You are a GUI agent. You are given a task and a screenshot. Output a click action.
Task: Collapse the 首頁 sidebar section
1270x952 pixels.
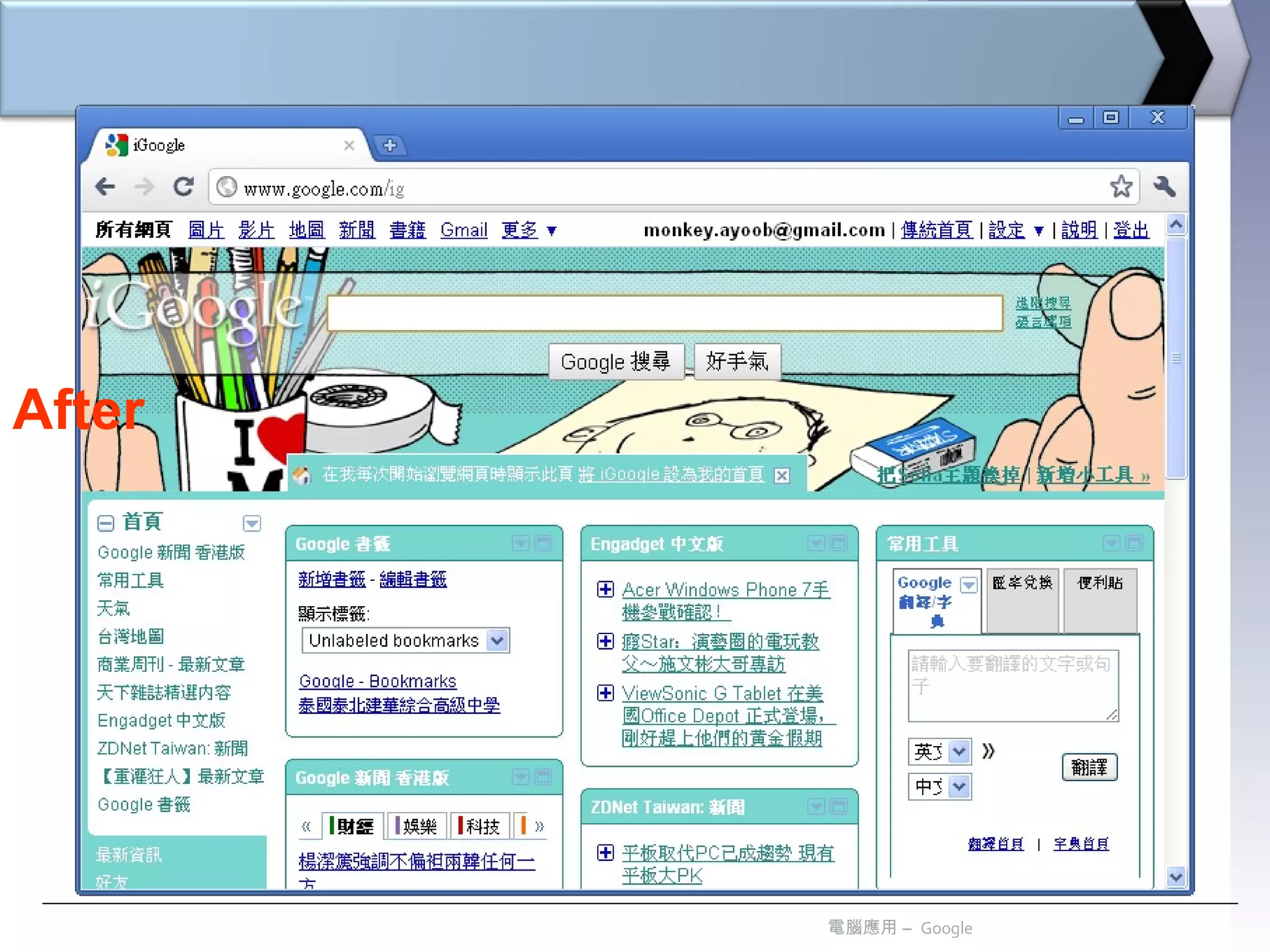coord(105,524)
